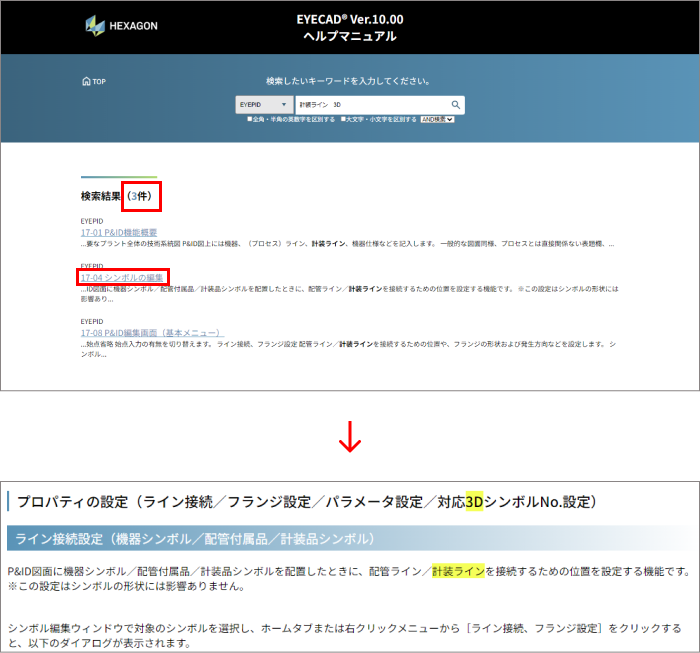The width and height of the screenshot is (700, 653).
Task: Click the highlighted 計装ライン text
Action: [458, 571]
